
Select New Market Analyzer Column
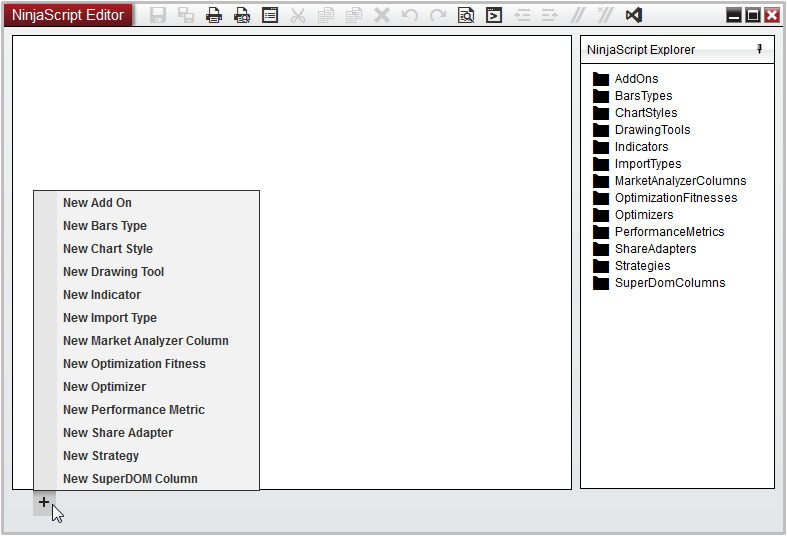point(146,341)
